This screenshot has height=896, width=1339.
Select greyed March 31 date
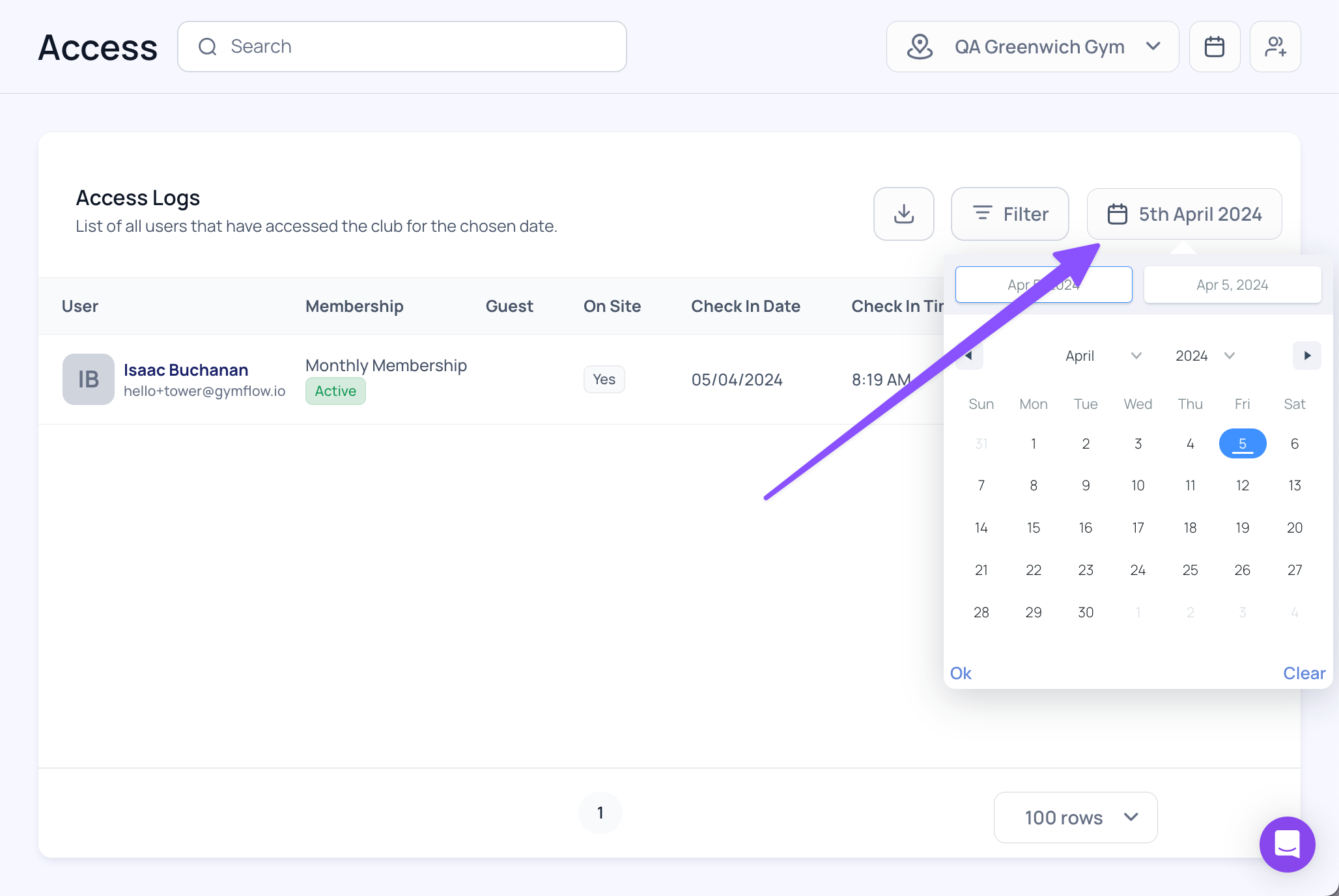point(981,443)
